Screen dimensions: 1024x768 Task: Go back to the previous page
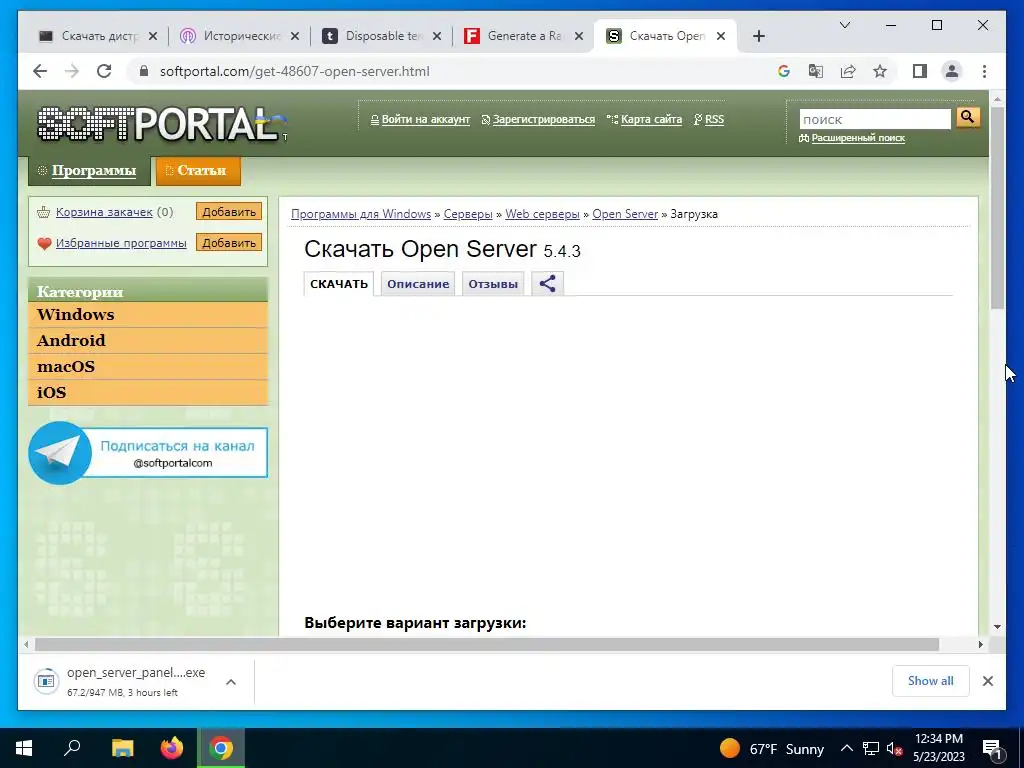[40, 71]
